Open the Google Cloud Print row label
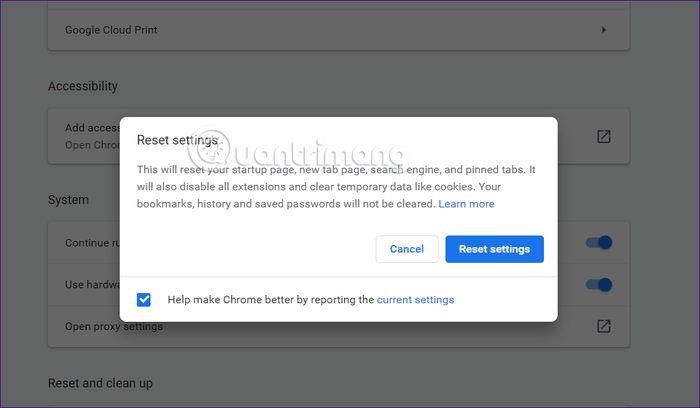The width and height of the screenshot is (700, 408). (x=111, y=30)
